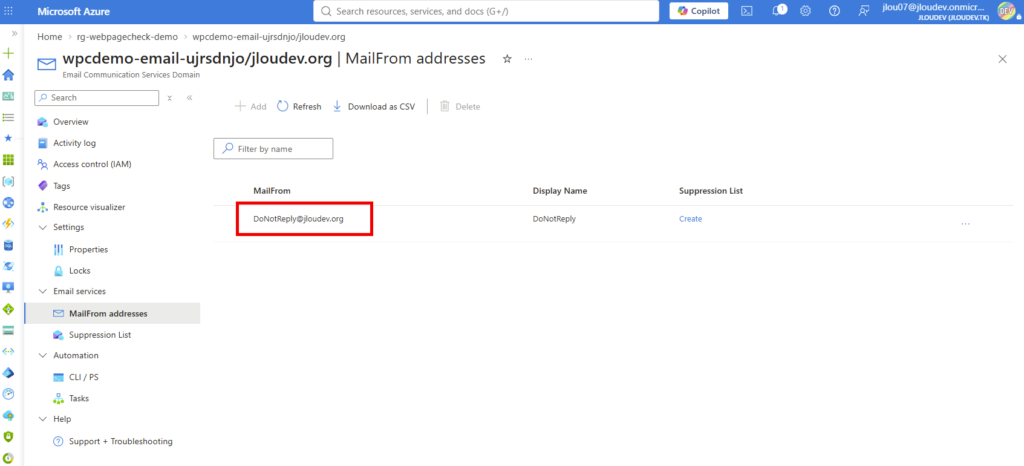Image resolution: width=1024 pixels, height=466 pixels.
Task: Open rg-webpagecheck-demo breadcrumb
Action: click(x=127, y=37)
